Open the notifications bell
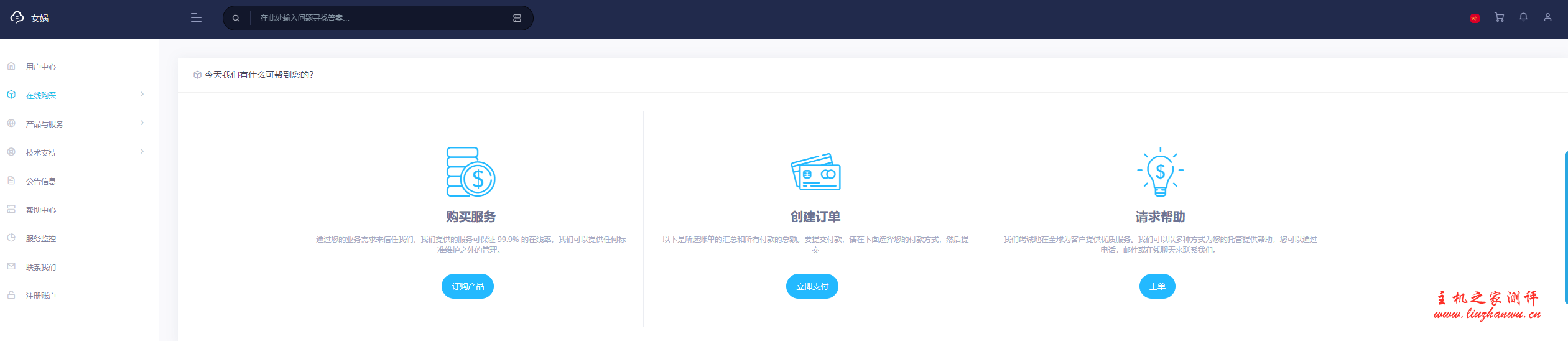Screen dimensions: 1568x341 (1523, 17)
